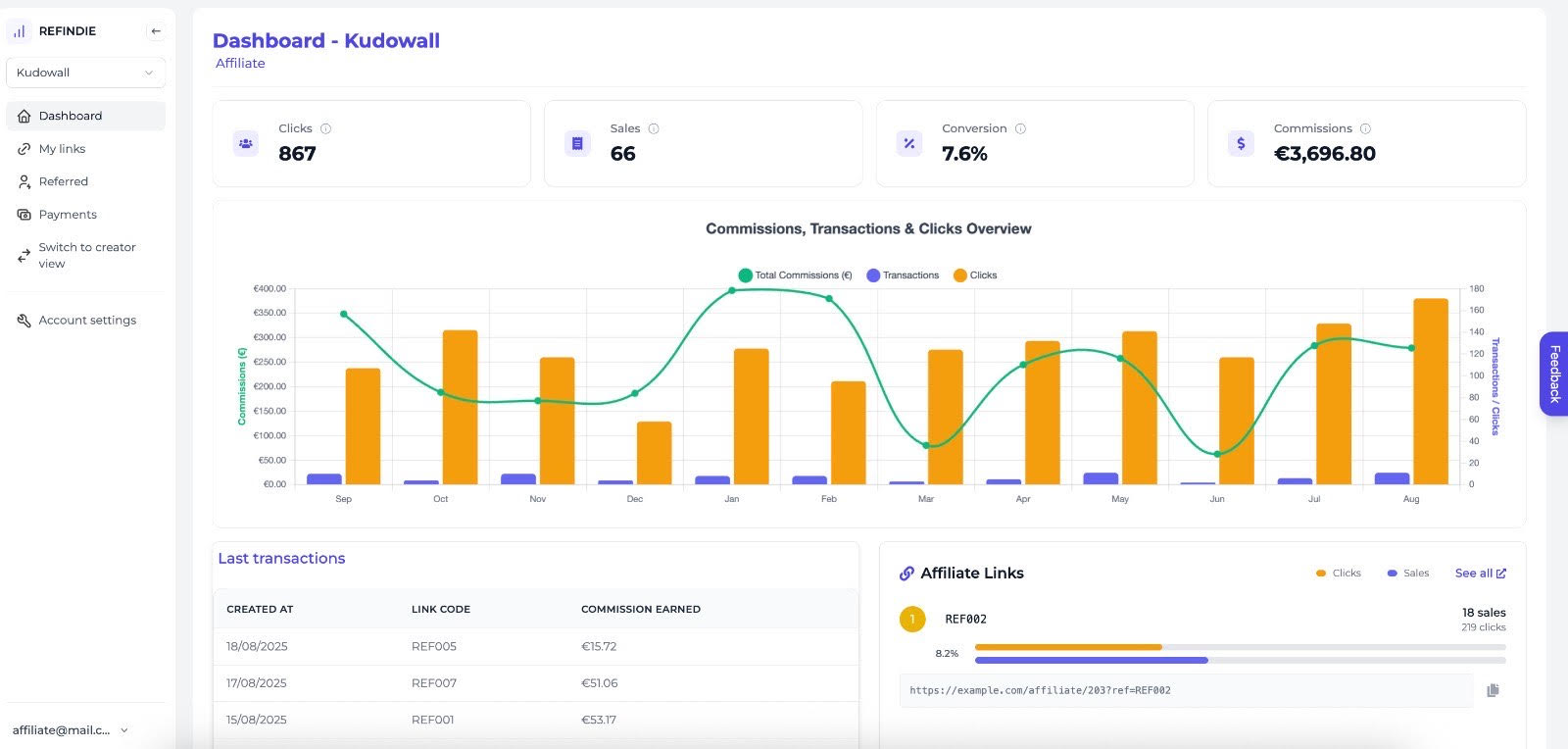Screen dimensions: 1568x749
Task: Open the Kudowall program dropdown
Action: pos(86,73)
